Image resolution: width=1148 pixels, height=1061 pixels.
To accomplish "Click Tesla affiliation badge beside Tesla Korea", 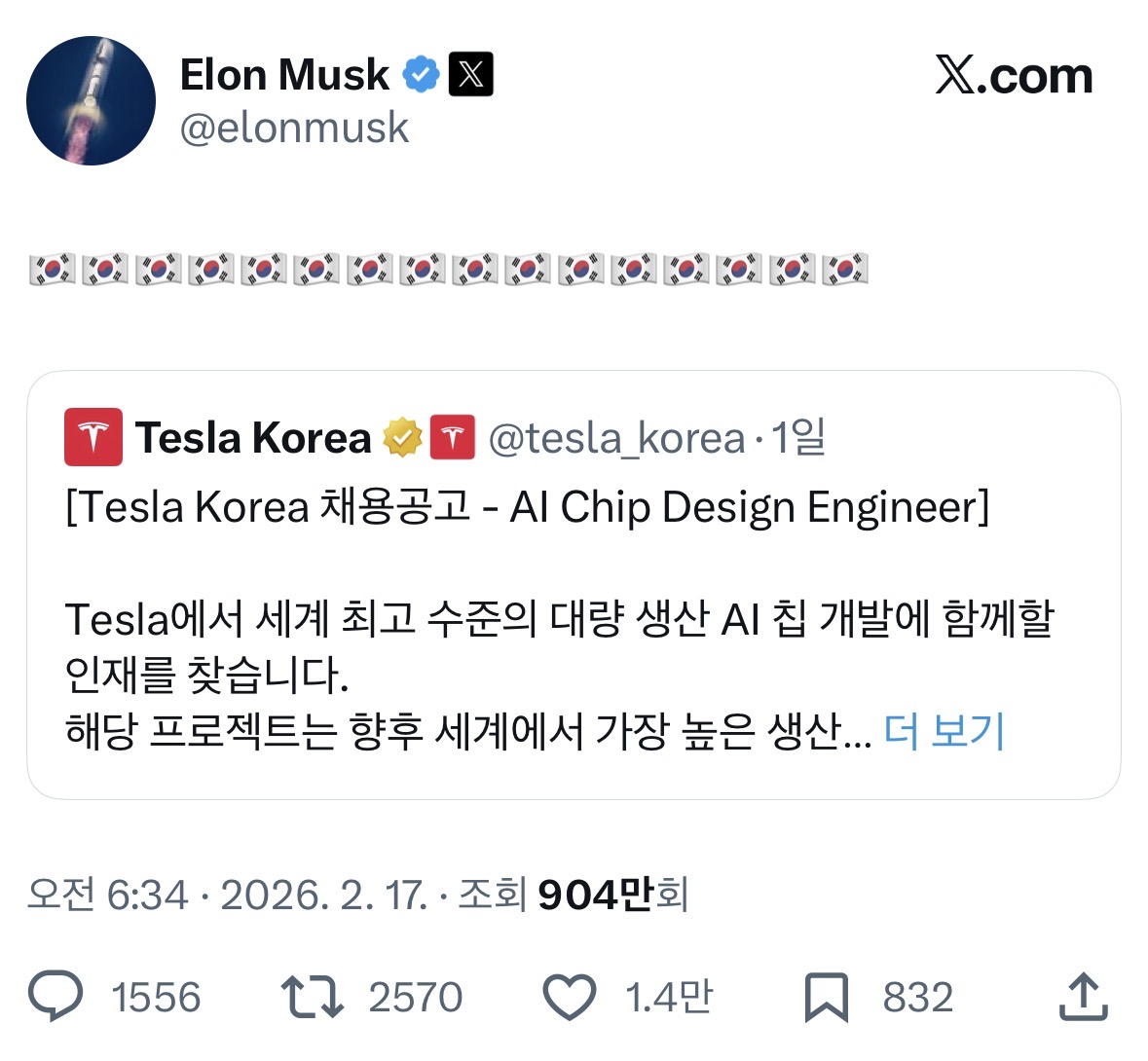I will pos(452,437).
